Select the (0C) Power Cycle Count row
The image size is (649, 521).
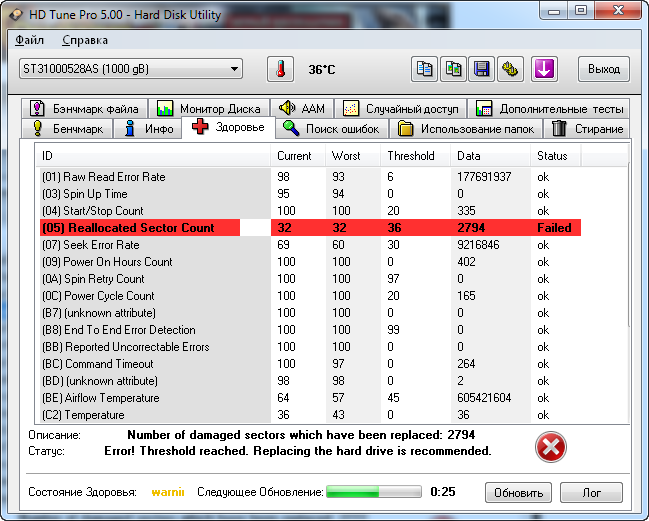pos(310,295)
